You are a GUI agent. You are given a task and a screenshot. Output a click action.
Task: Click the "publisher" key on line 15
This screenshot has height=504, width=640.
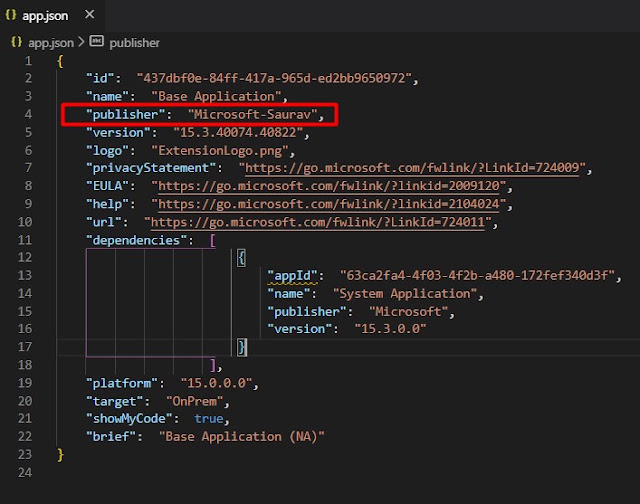[307, 312]
